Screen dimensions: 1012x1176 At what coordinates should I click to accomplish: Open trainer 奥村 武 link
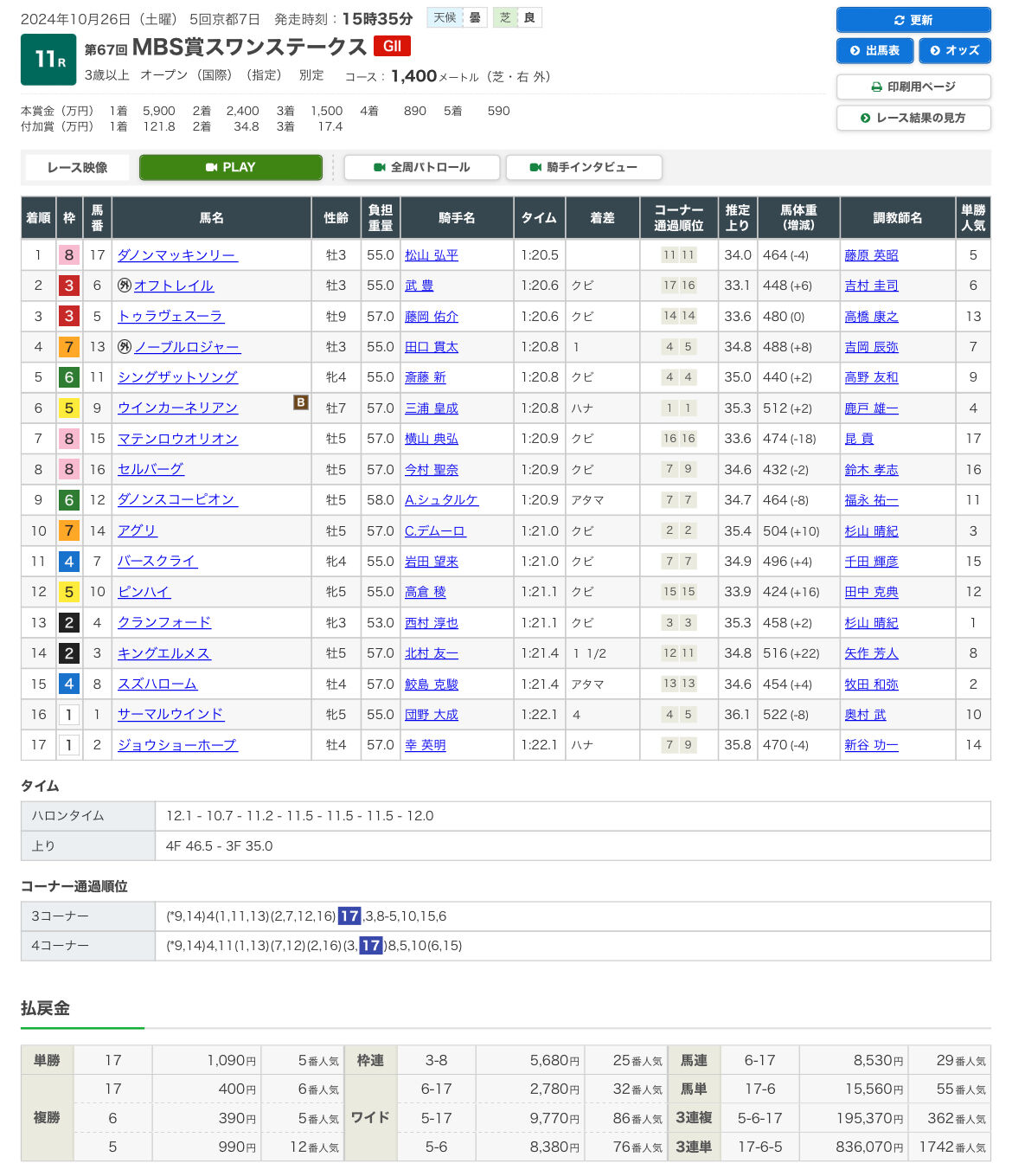click(866, 715)
